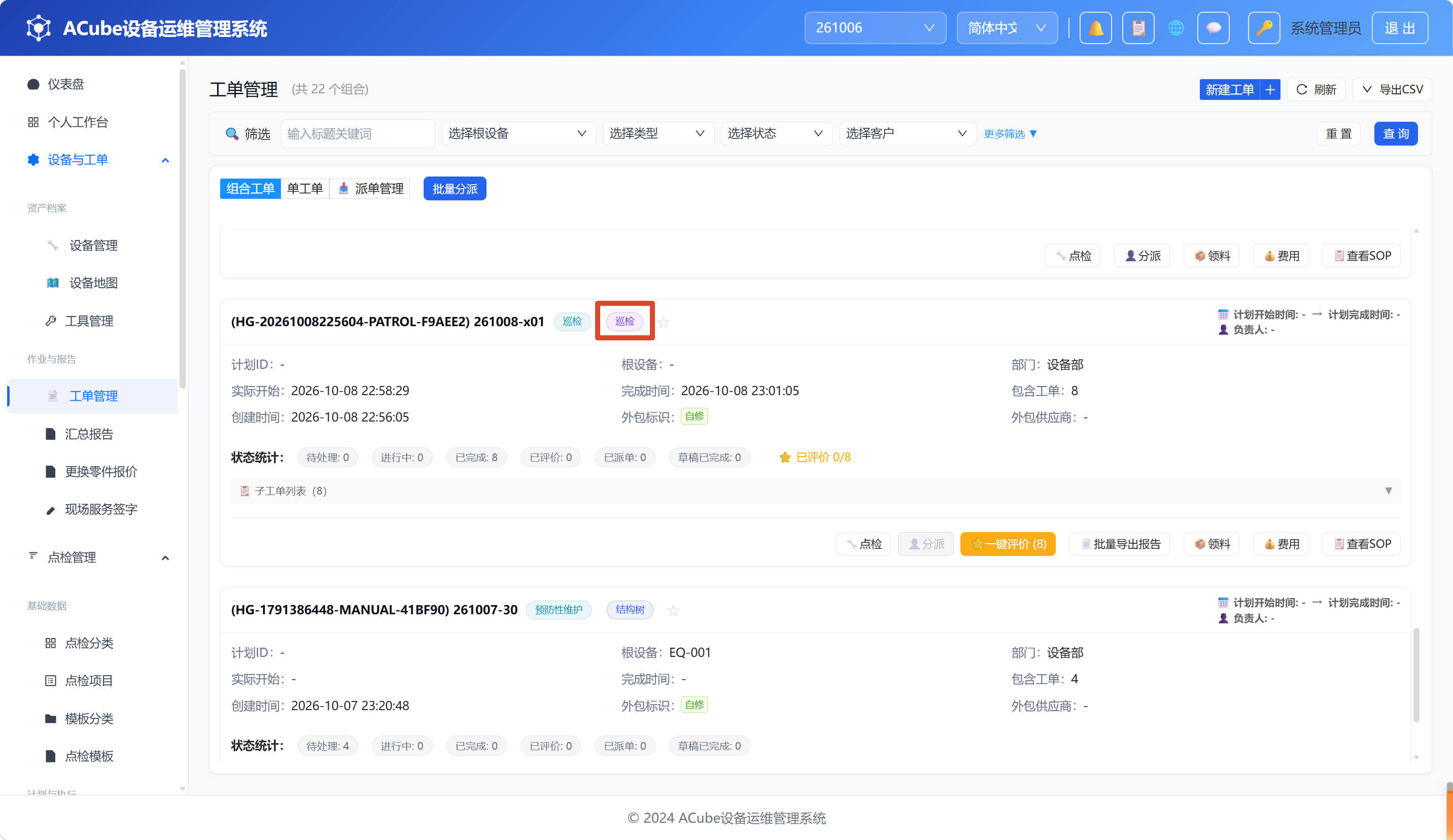Click 点检 in the topmost card
Viewport: 1453px width, 840px height.
coord(1073,256)
